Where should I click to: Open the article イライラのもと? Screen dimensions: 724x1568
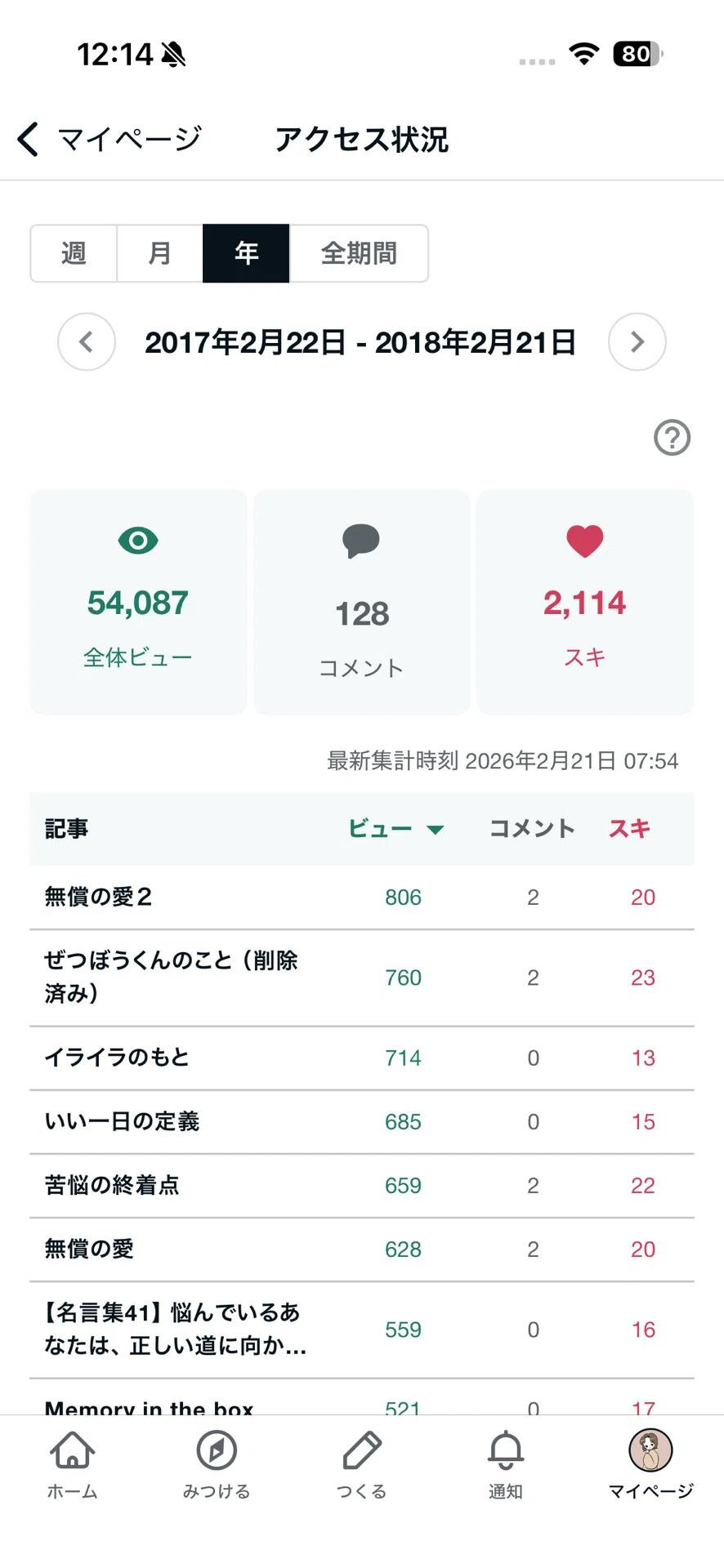point(362,1058)
